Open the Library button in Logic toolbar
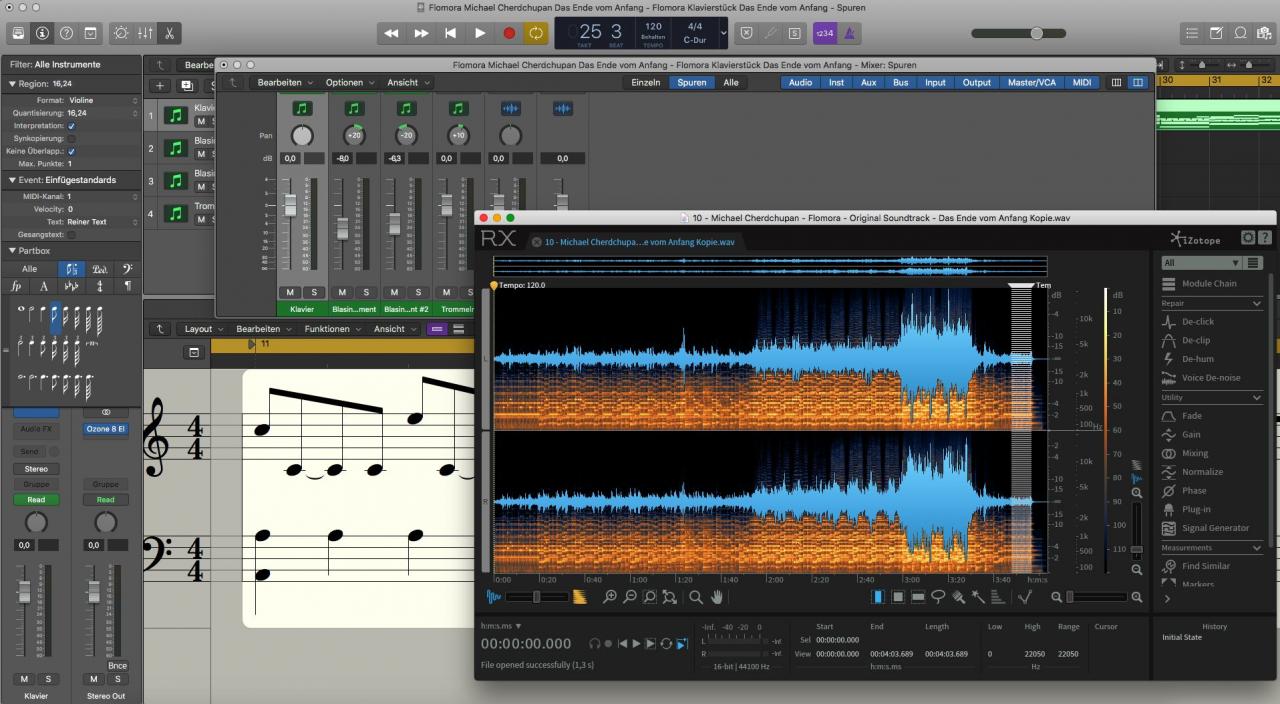Image resolution: width=1280 pixels, height=704 pixels. click(18, 33)
